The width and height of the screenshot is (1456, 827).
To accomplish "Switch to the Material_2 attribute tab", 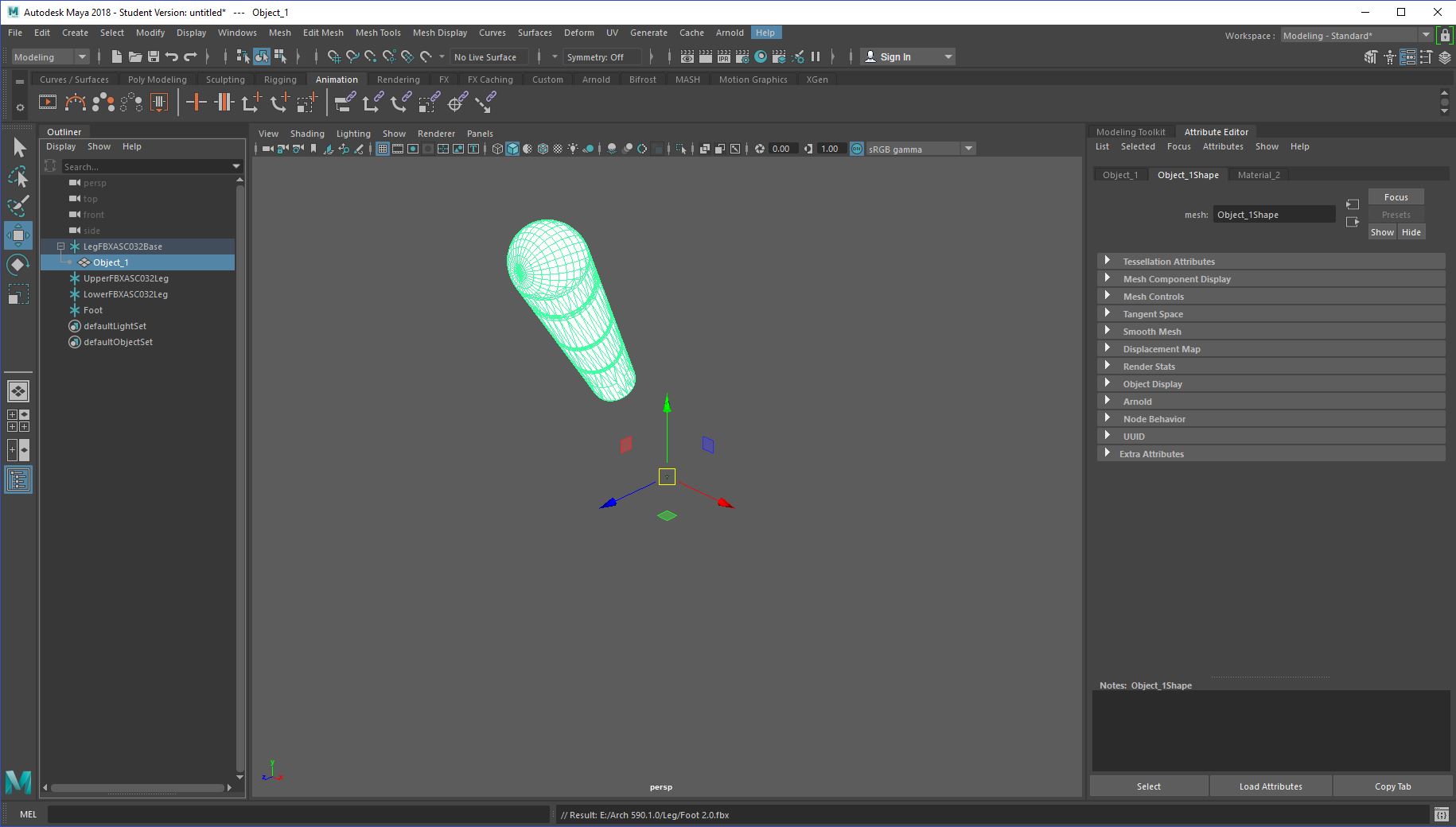I will point(1259,175).
